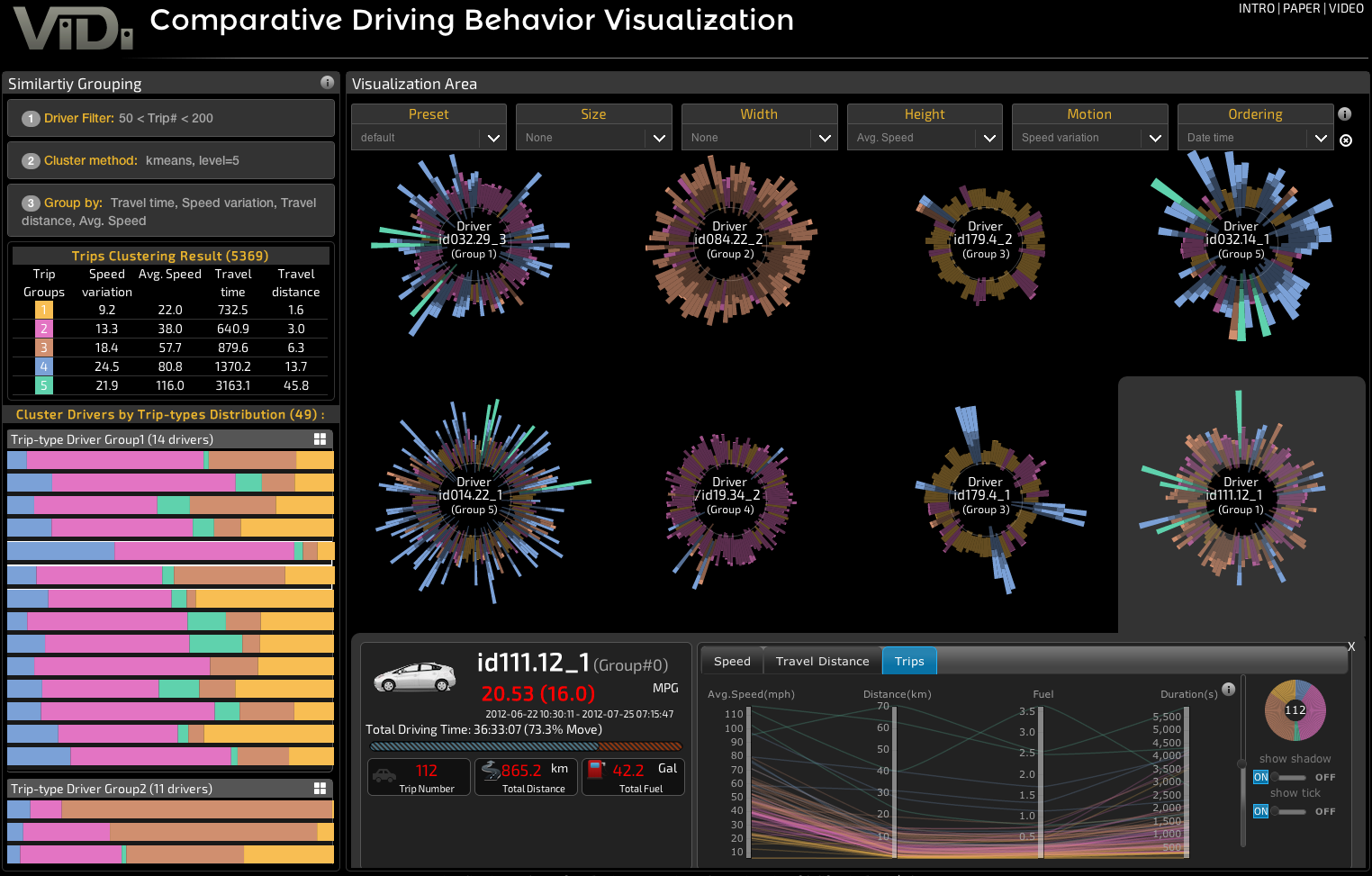Open grid view for Trip-type Driver Group1
The height and width of the screenshot is (876, 1372).
[x=320, y=439]
